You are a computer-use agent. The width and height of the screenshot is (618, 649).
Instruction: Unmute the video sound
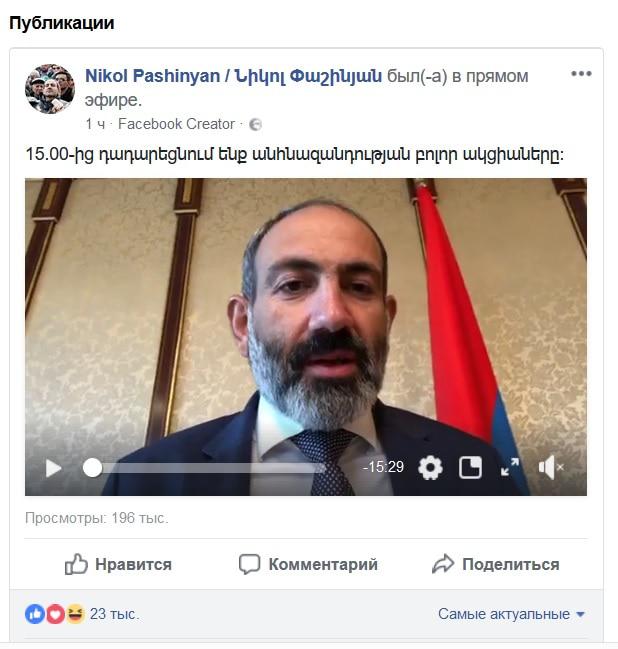(x=551, y=467)
